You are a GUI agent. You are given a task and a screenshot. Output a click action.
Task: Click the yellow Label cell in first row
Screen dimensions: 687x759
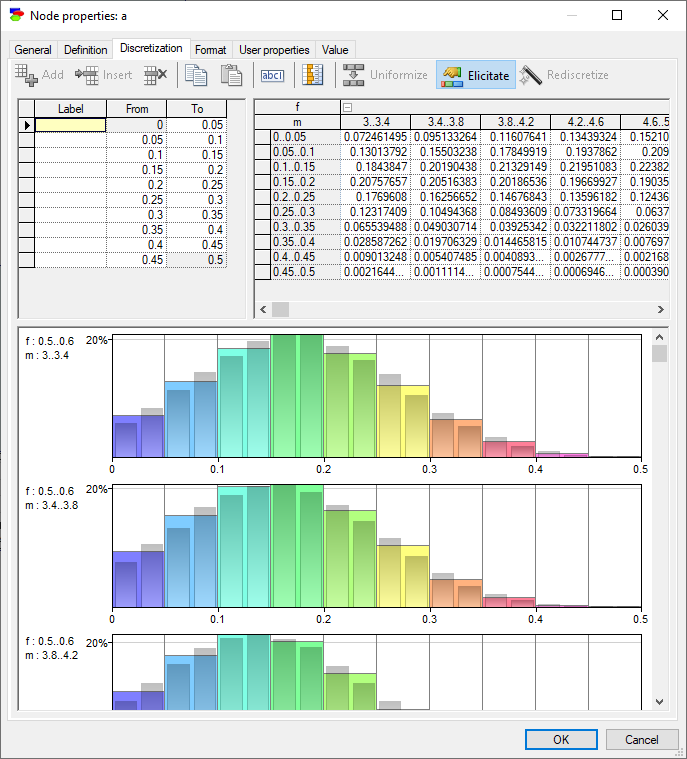(71, 125)
